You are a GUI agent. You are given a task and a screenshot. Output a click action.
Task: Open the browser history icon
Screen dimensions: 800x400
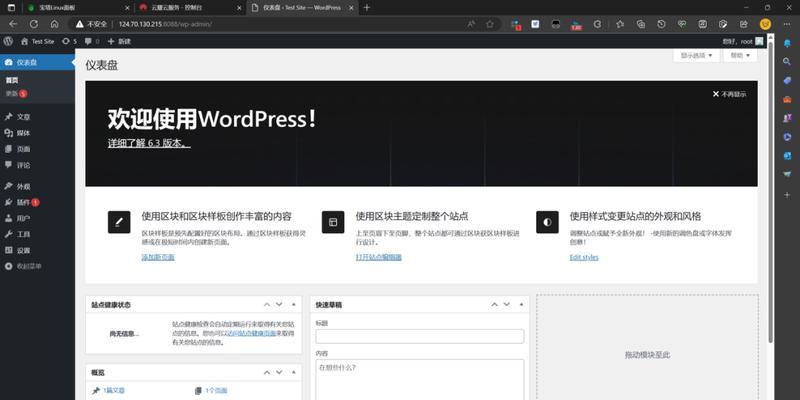click(661, 24)
